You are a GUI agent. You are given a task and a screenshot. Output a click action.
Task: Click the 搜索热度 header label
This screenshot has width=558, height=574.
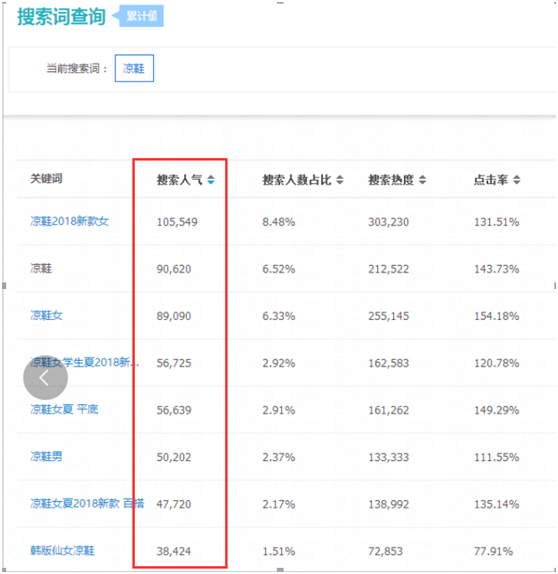tap(391, 180)
